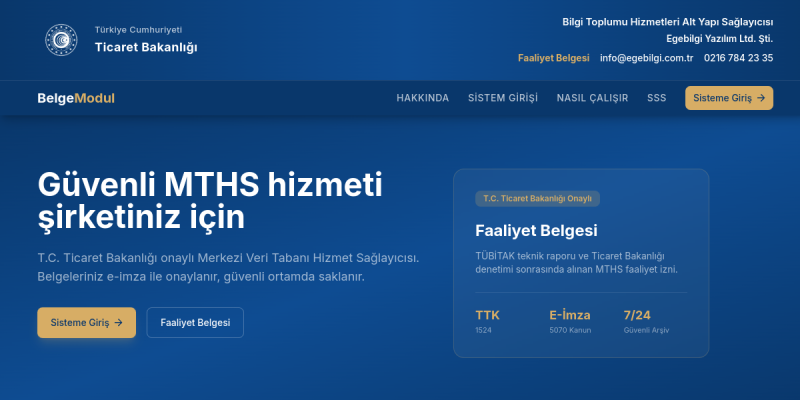
Task: Open the SSS navigation link
Action: coord(657,98)
